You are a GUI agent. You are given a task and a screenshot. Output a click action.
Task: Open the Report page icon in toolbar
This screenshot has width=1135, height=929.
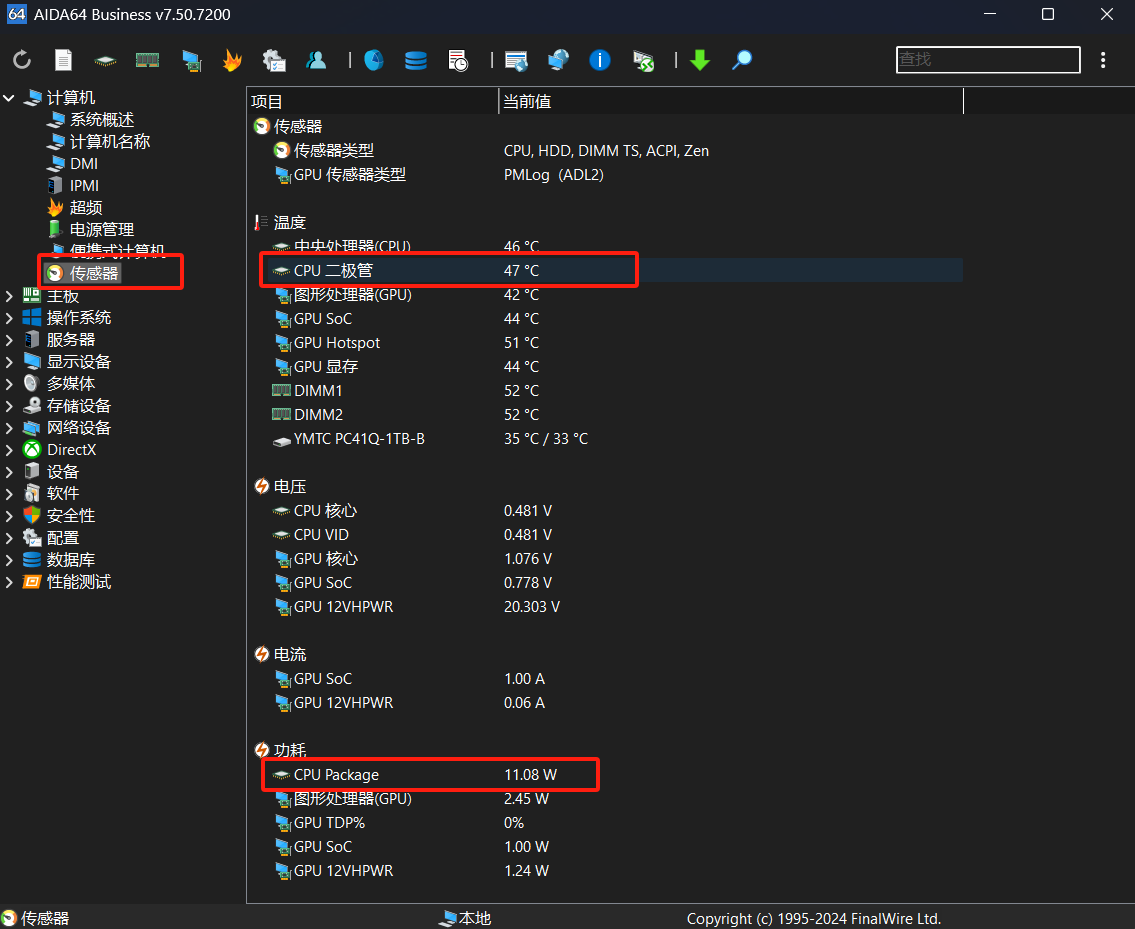pos(64,60)
